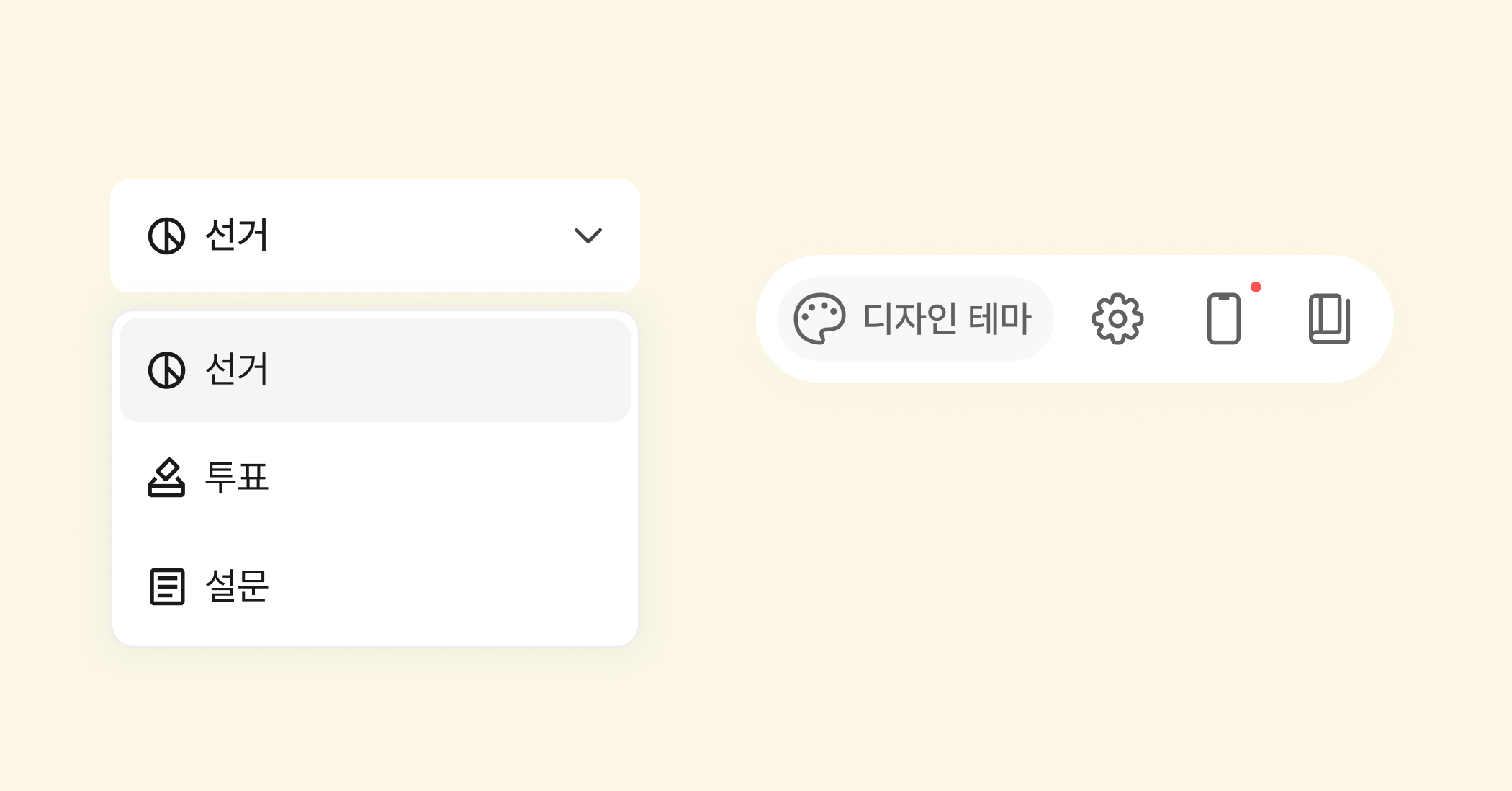Click the ballot box icon next to 투표
This screenshot has height=791, width=1512.
[166, 478]
